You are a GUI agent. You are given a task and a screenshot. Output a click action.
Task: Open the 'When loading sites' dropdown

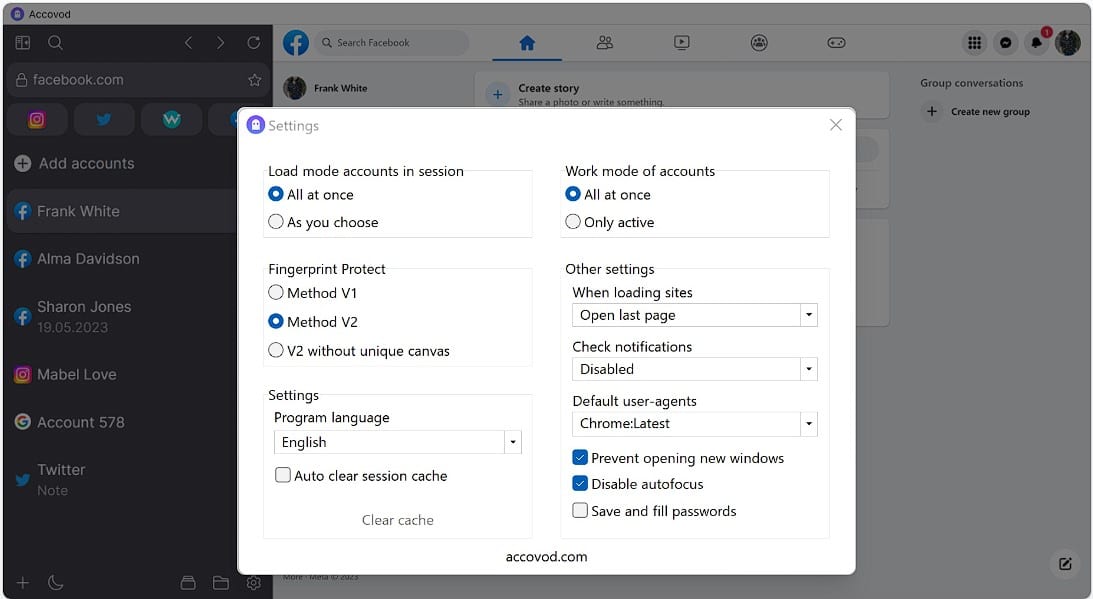click(x=808, y=315)
